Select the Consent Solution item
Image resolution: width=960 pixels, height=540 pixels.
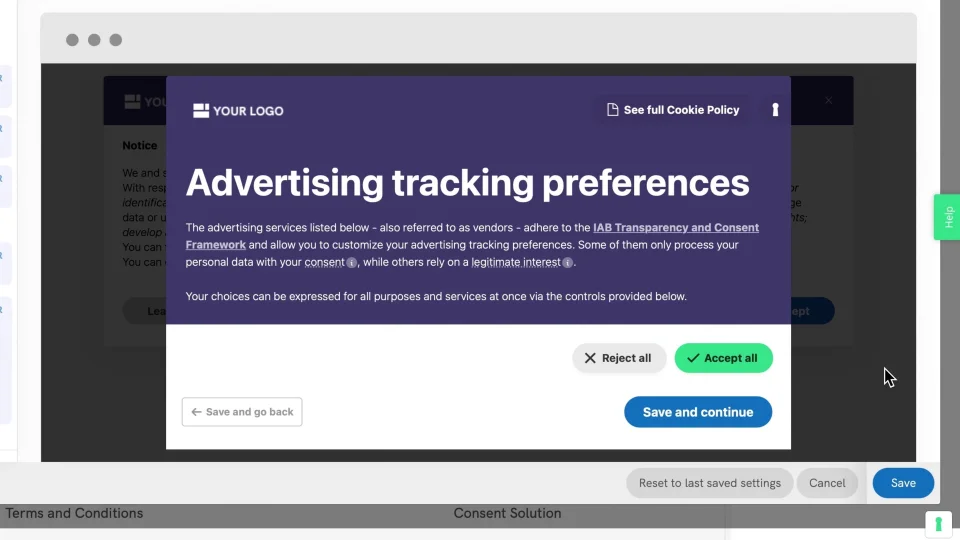click(x=507, y=513)
